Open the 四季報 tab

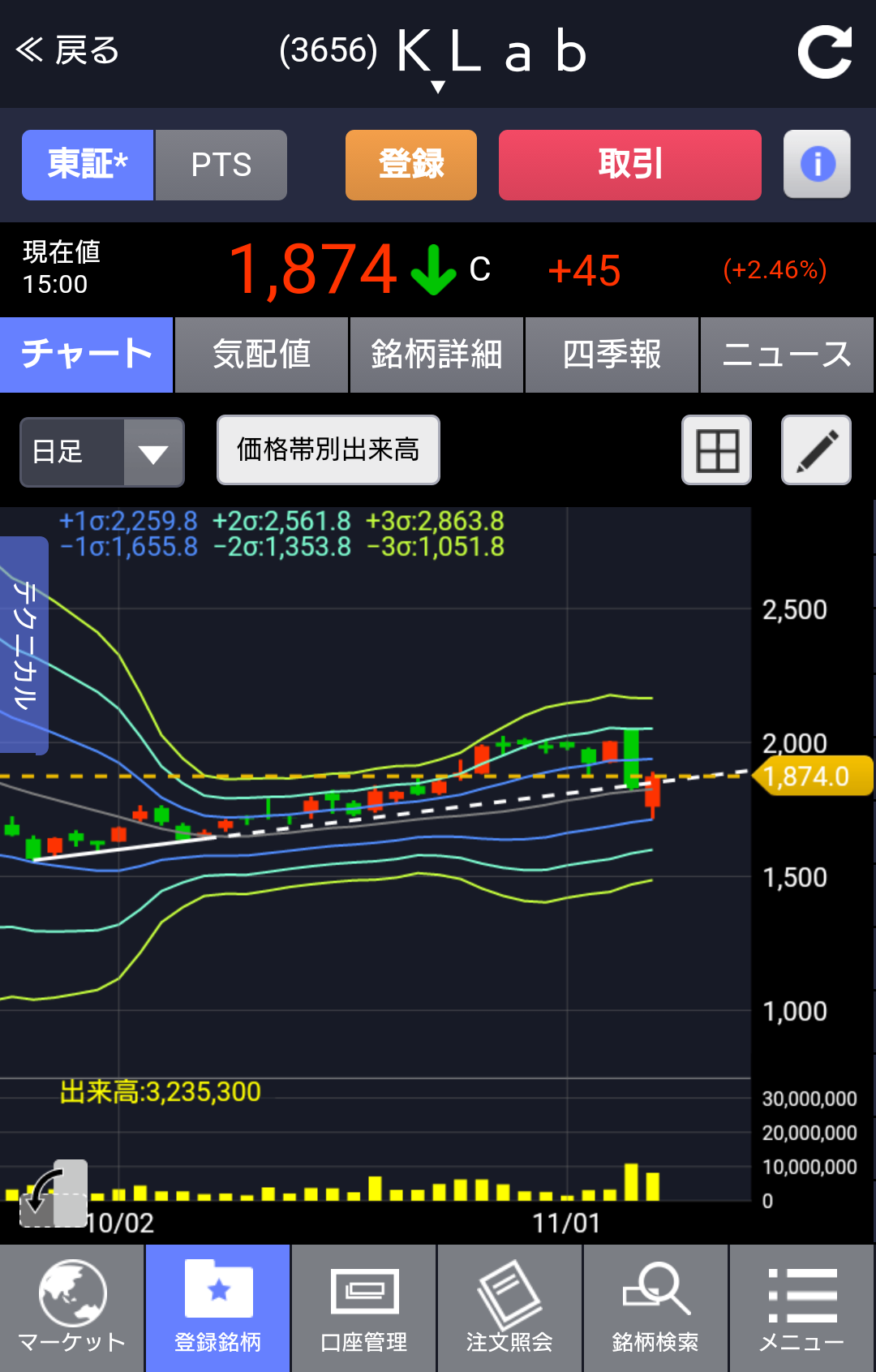[612, 355]
